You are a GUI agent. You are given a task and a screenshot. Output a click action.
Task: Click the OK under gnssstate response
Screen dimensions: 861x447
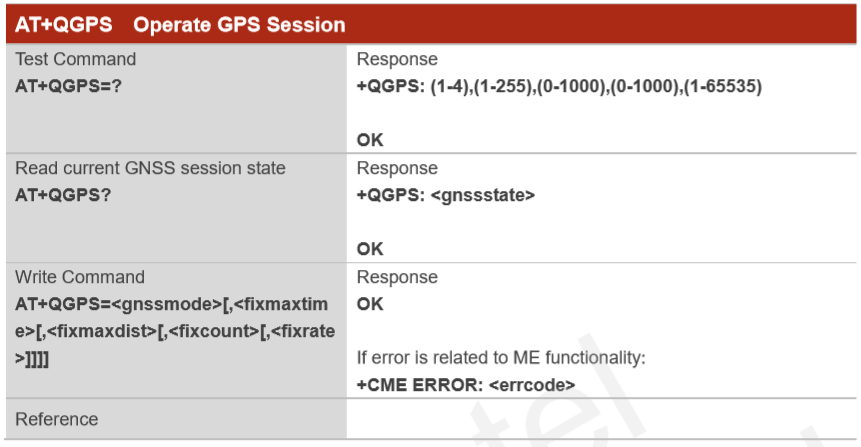[370, 249]
